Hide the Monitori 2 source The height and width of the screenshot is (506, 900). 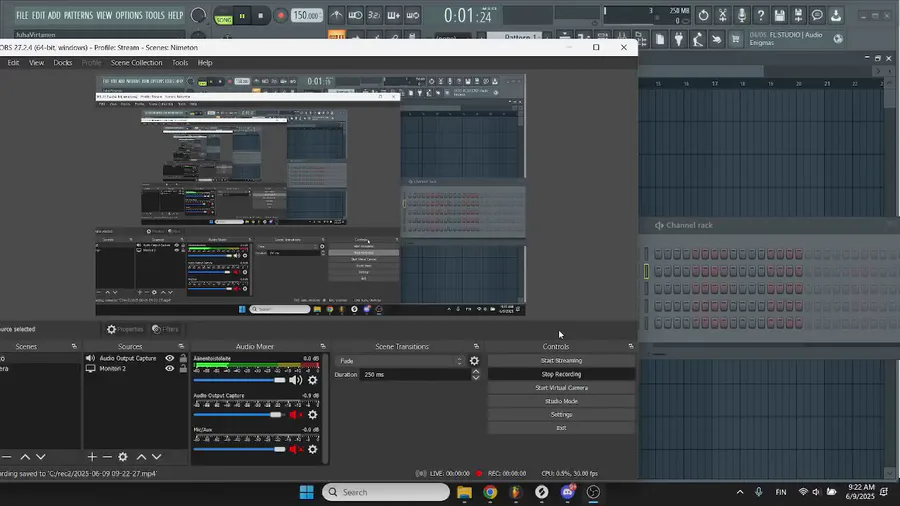point(169,368)
